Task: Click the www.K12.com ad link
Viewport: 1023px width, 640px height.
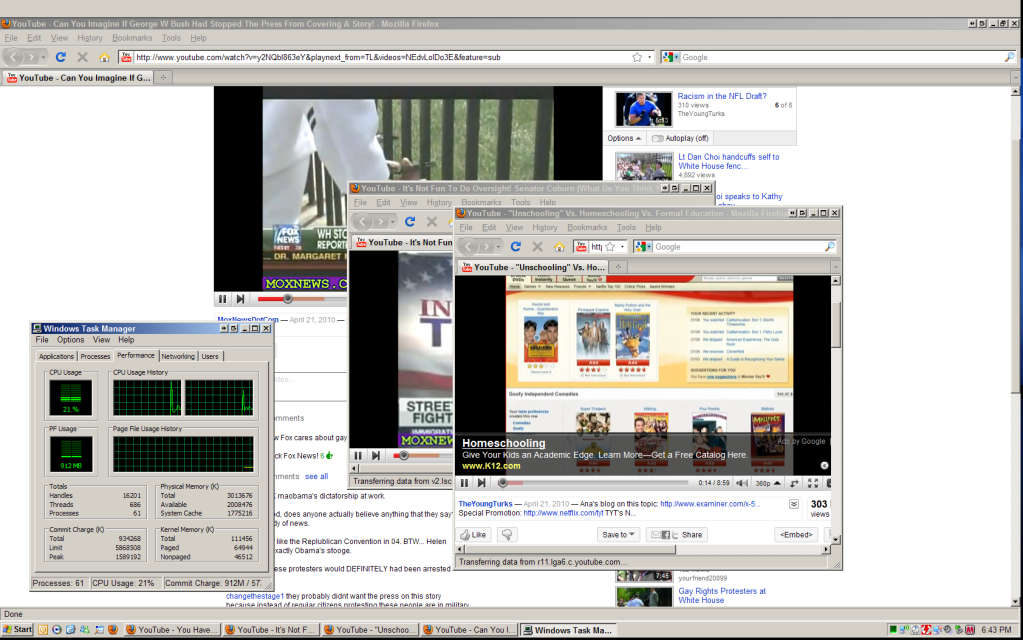Action: coord(491,466)
